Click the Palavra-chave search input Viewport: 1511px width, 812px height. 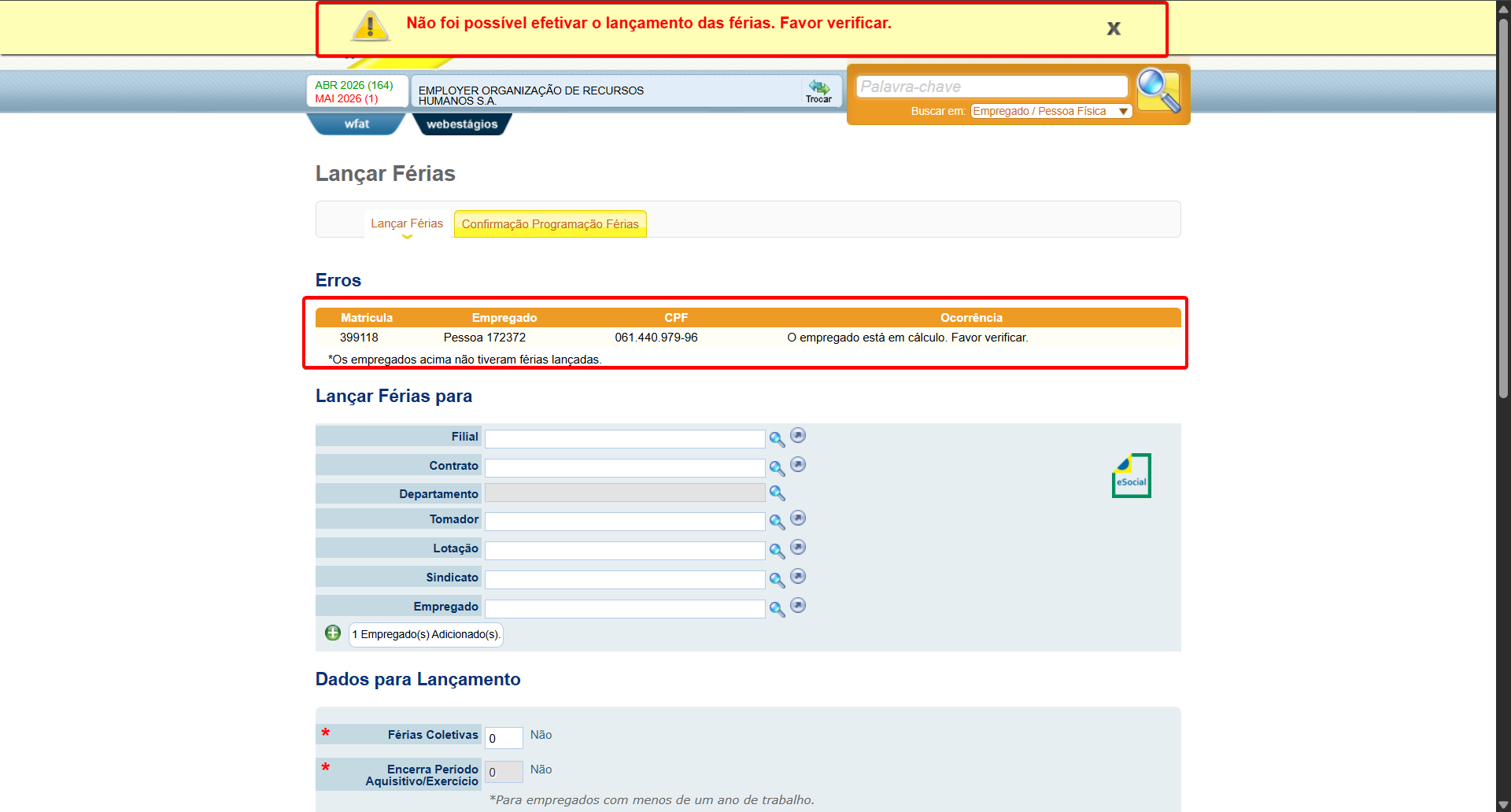pos(992,87)
